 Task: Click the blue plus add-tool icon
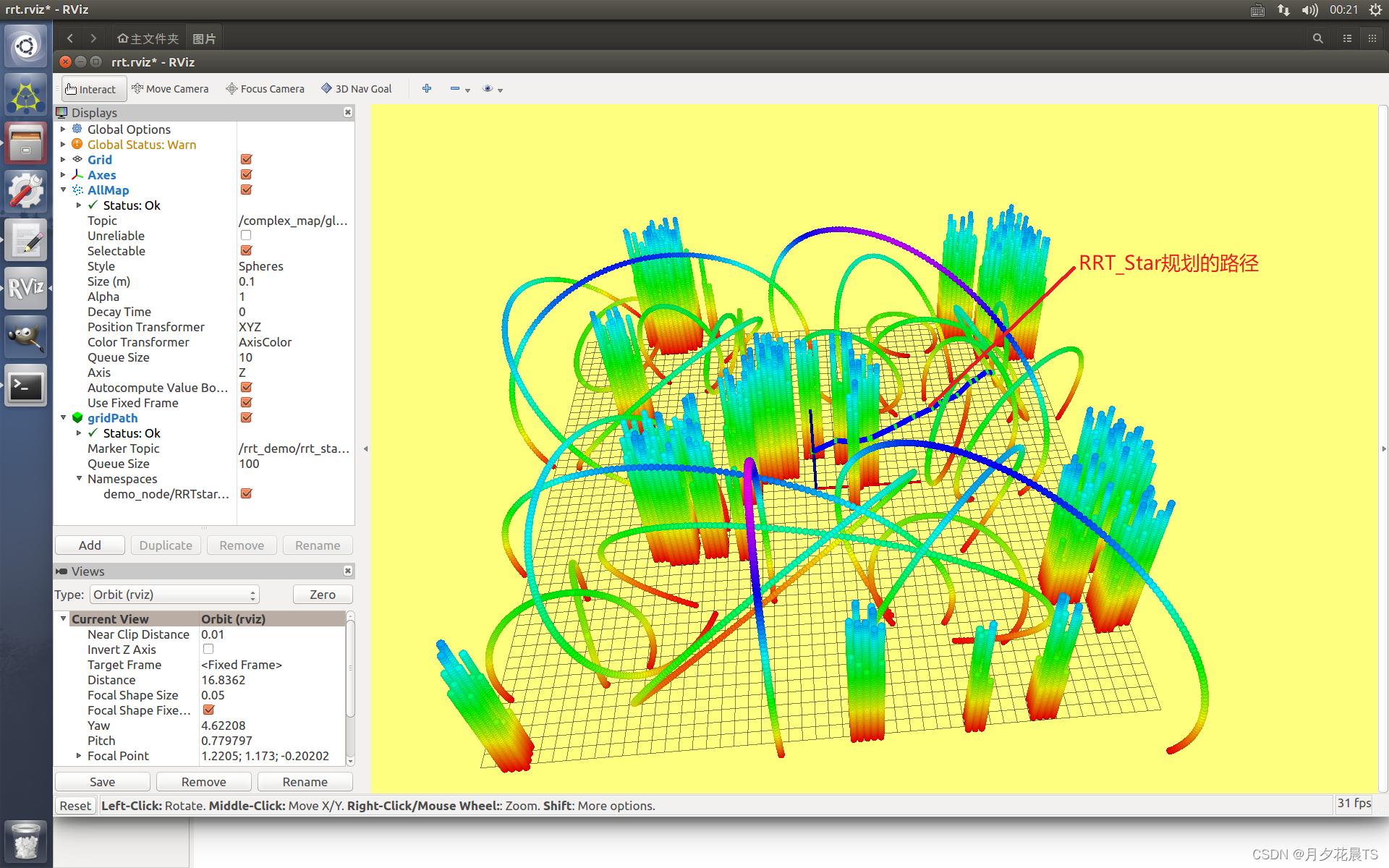pyautogui.click(x=427, y=88)
